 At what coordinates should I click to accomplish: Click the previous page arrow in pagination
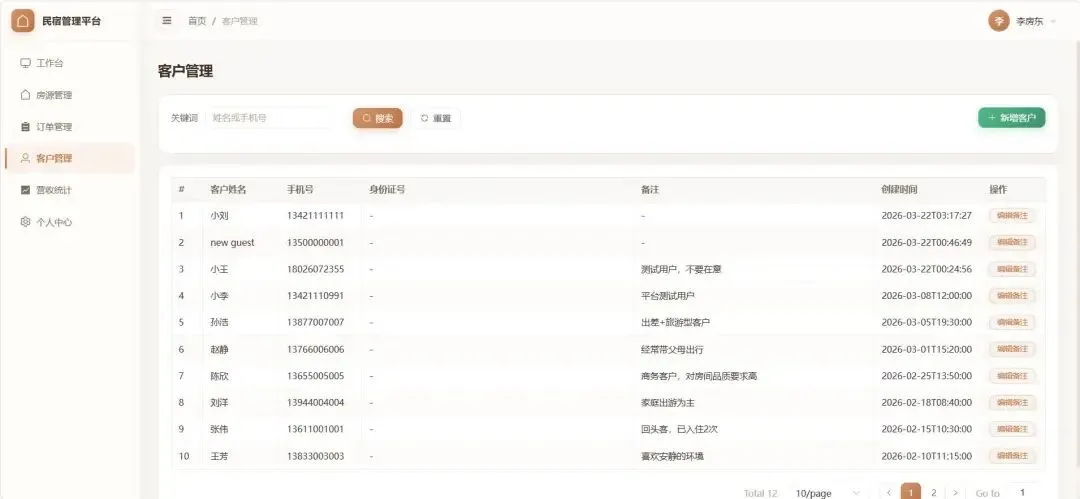click(x=889, y=493)
